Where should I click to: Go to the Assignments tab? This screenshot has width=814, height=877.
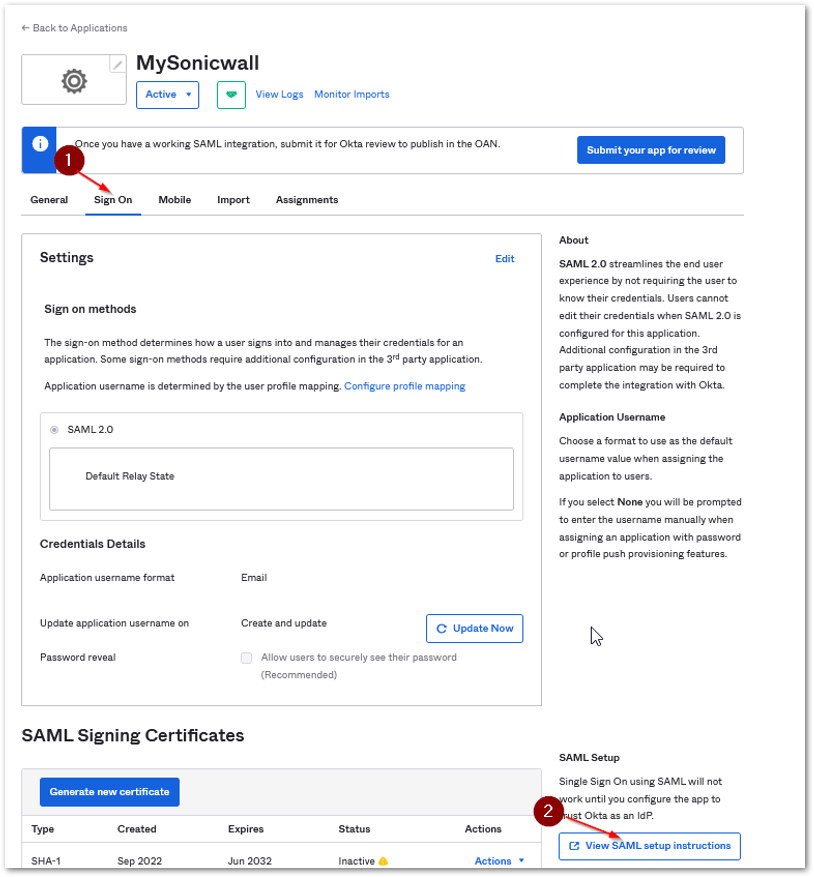307,200
